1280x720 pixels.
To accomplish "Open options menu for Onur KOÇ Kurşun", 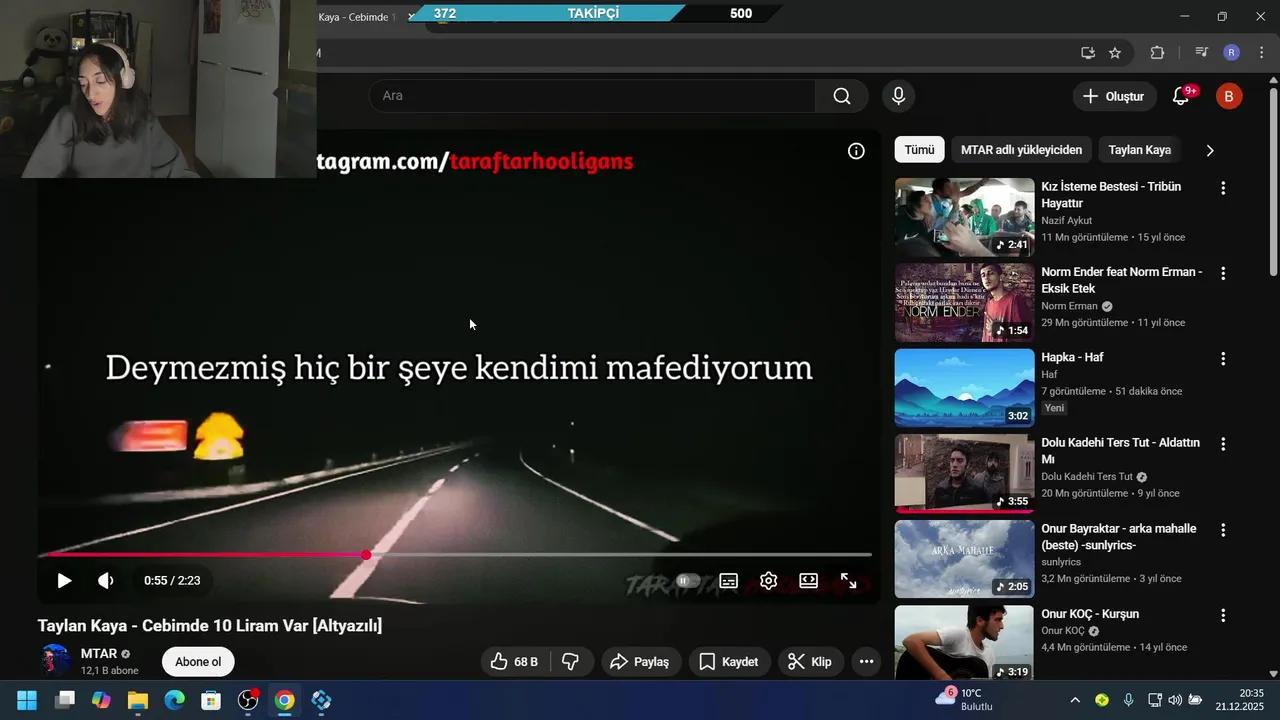I will pyautogui.click(x=1222, y=614).
